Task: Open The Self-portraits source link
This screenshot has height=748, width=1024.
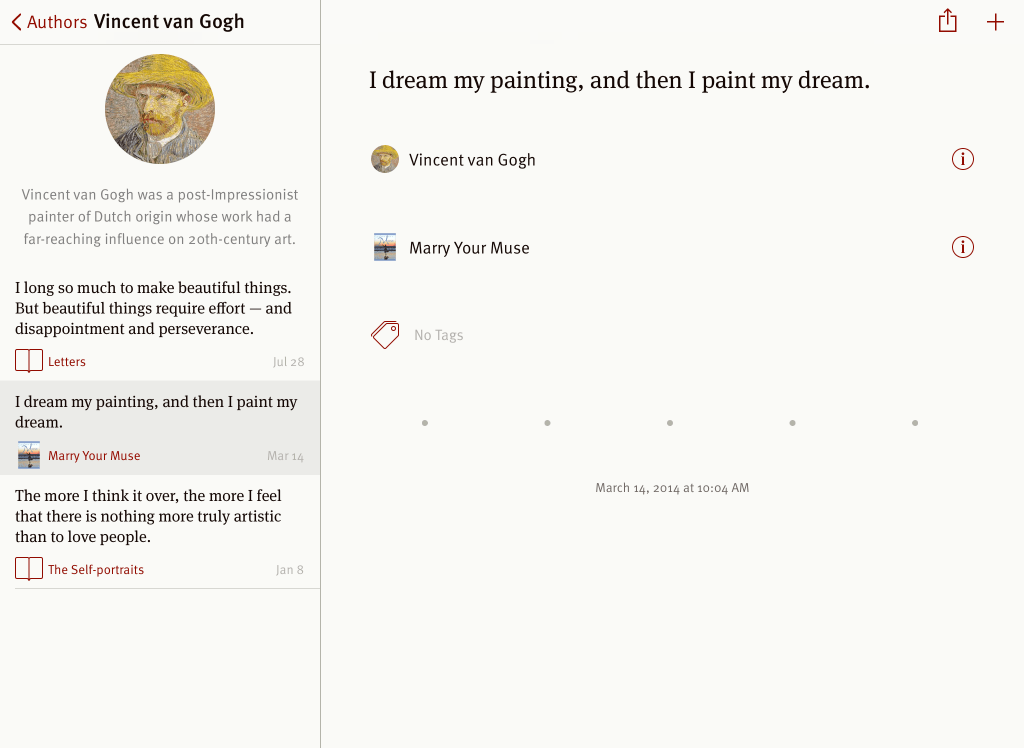Action: 96,570
